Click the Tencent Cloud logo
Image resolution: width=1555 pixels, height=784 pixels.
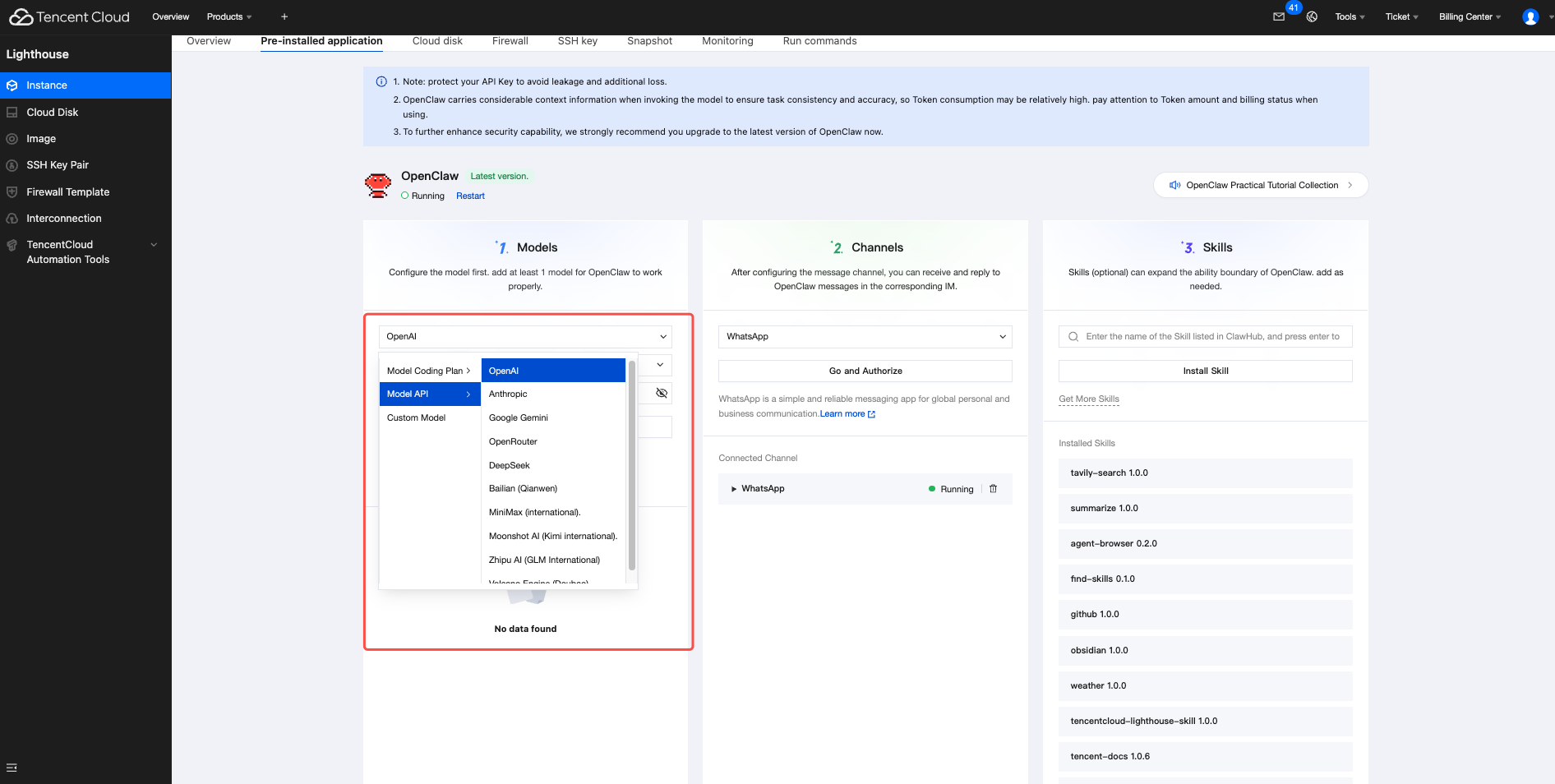[69, 16]
